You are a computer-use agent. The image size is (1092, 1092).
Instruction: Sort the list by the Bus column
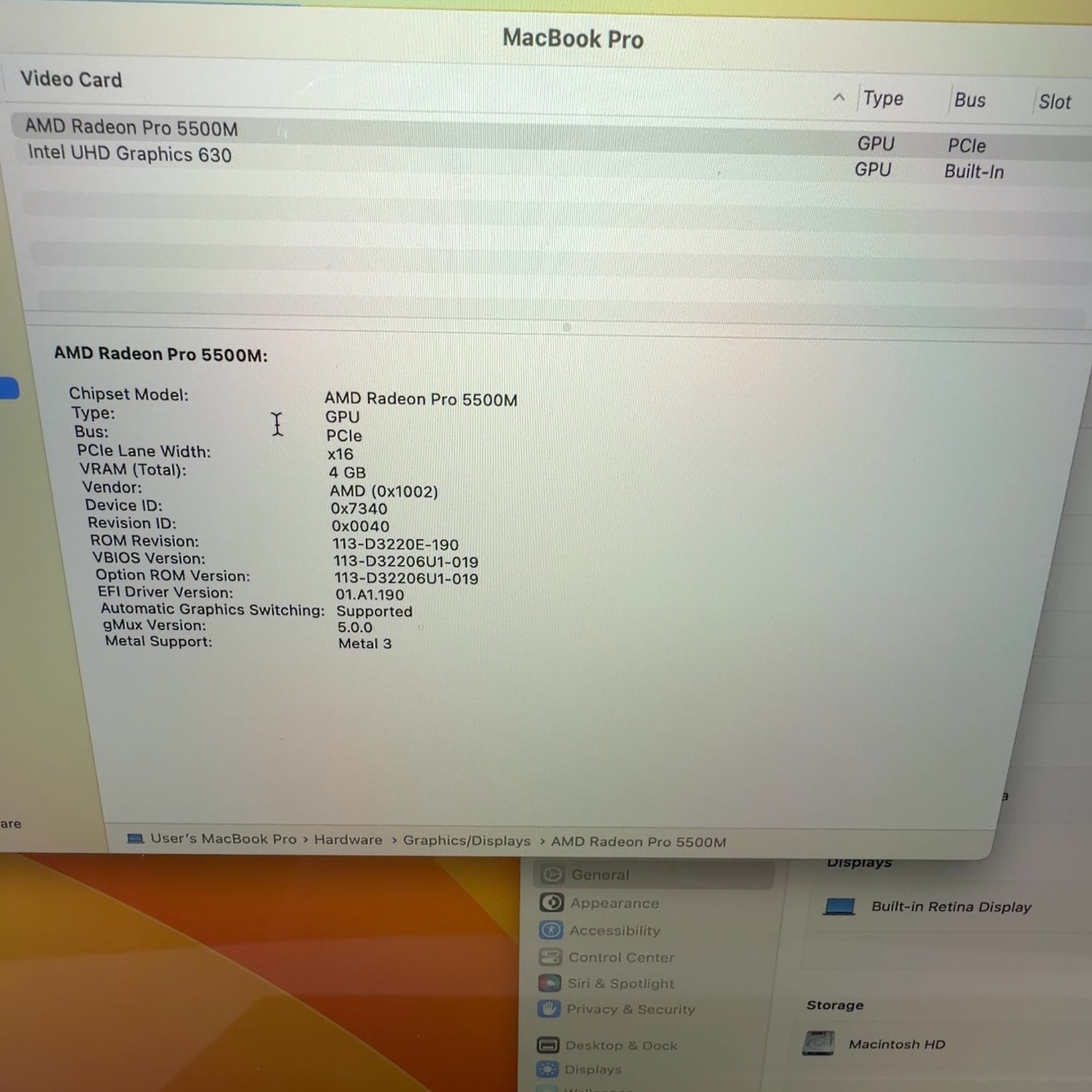pyautogui.click(x=970, y=100)
